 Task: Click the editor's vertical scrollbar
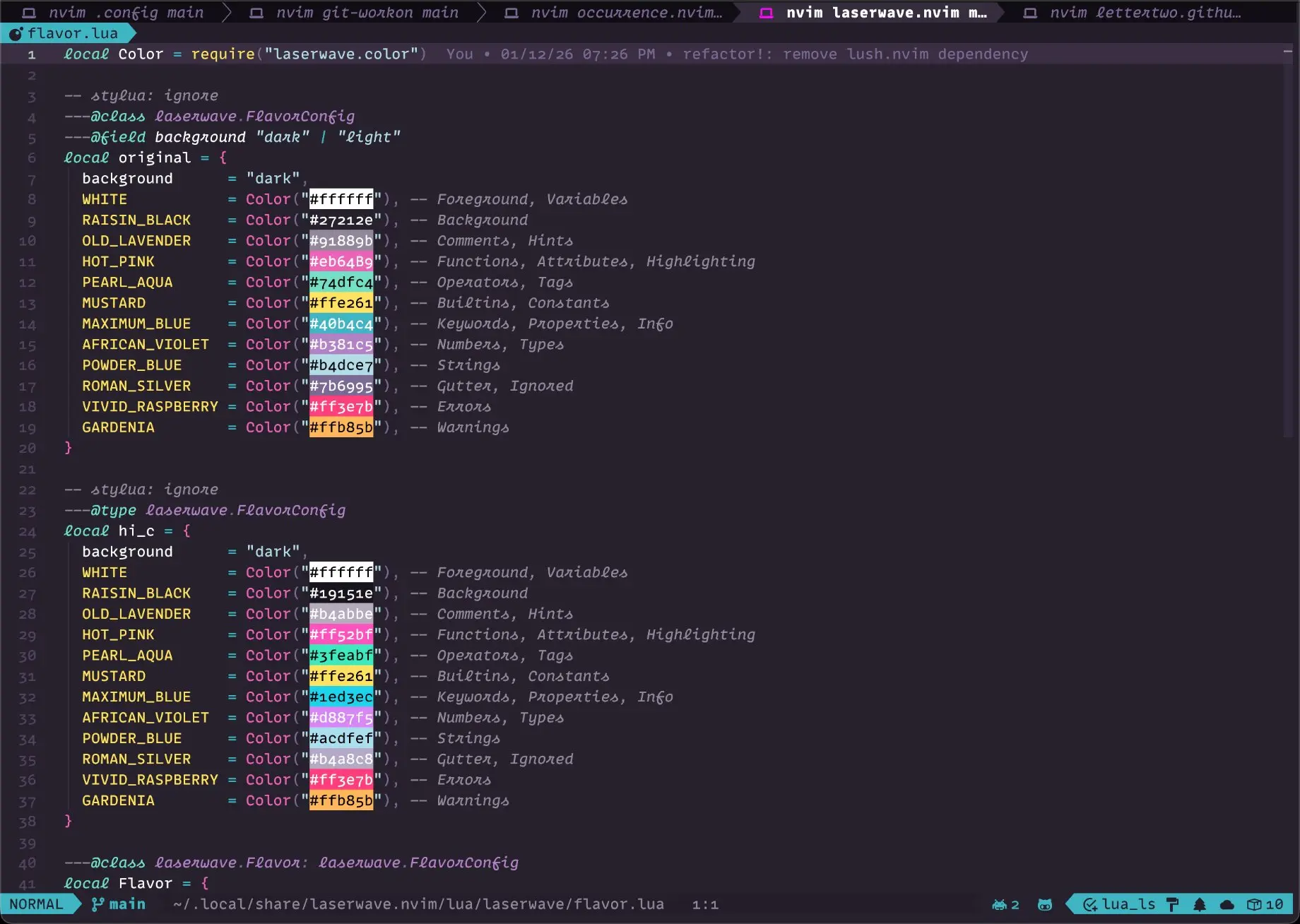[x=1287, y=240]
